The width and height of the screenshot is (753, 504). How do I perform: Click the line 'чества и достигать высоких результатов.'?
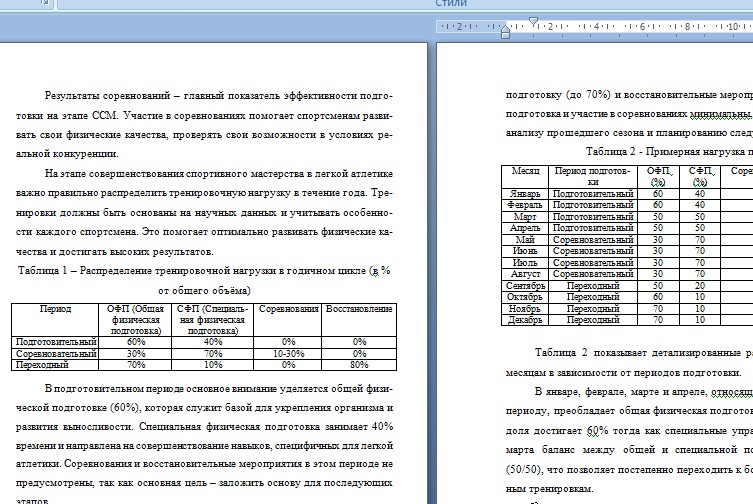(x=115, y=251)
